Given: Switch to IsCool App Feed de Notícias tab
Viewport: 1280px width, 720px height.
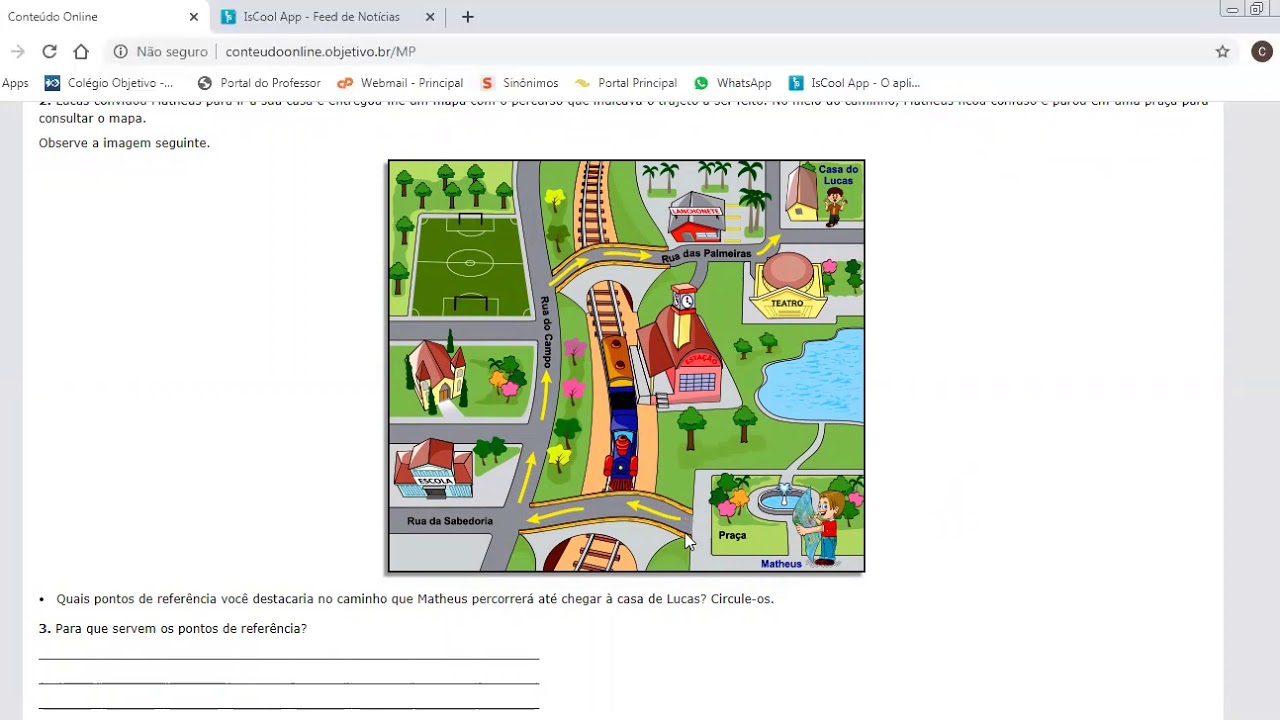Looking at the screenshot, I should click(322, 17).
